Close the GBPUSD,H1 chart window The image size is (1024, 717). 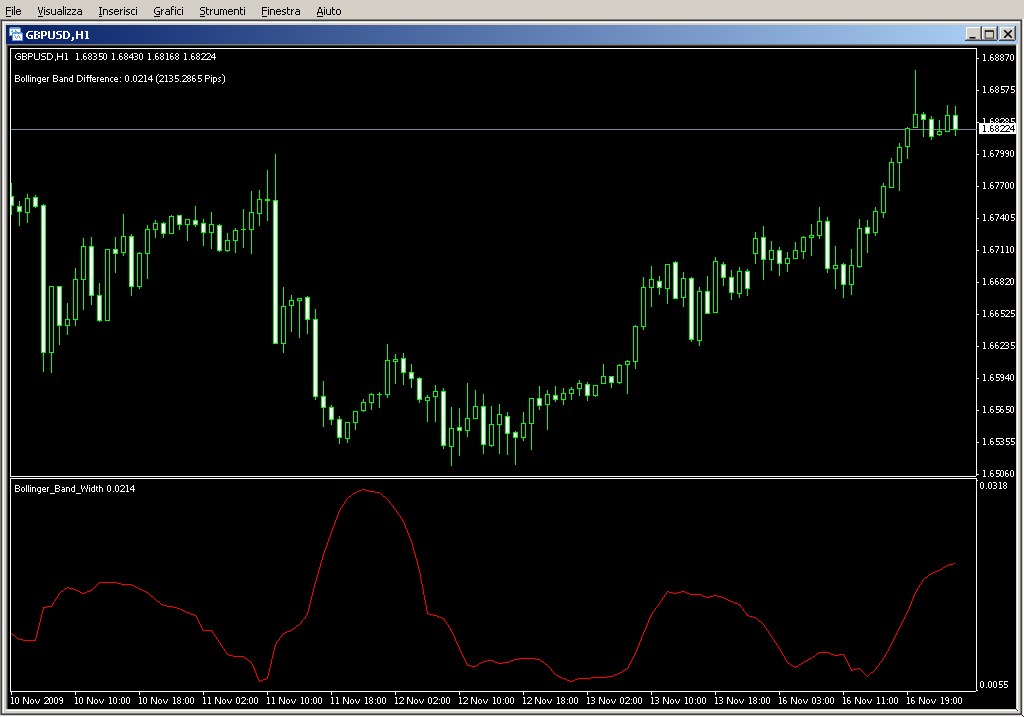1008,34
